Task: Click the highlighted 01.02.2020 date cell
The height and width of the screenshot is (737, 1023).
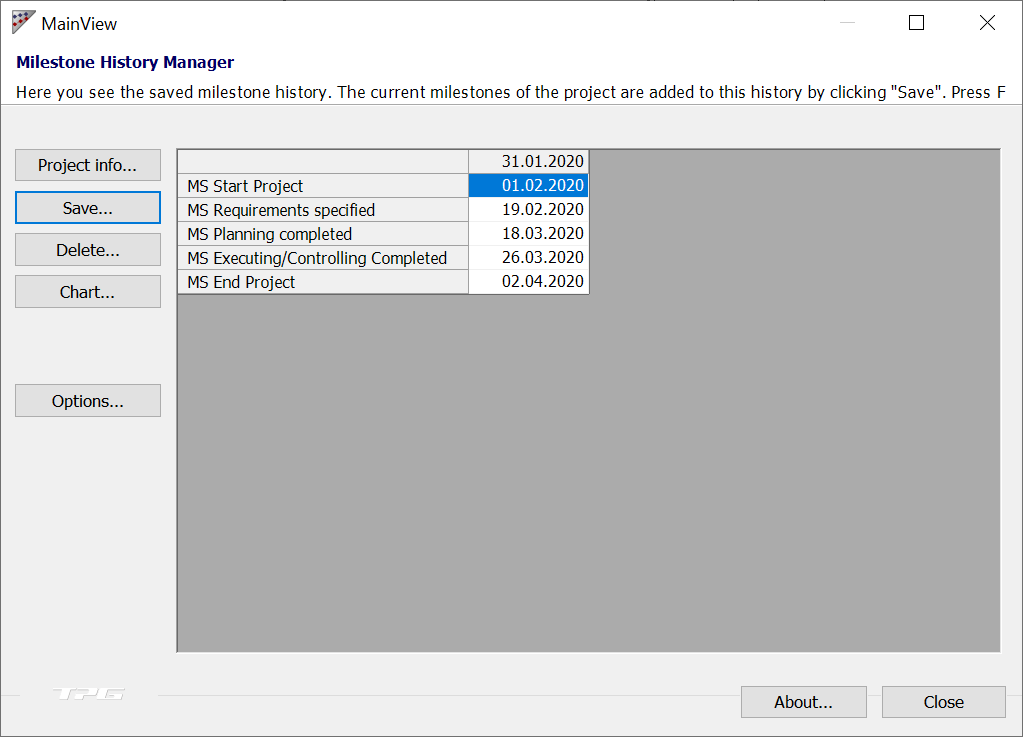Action: (x=528, y=185)
